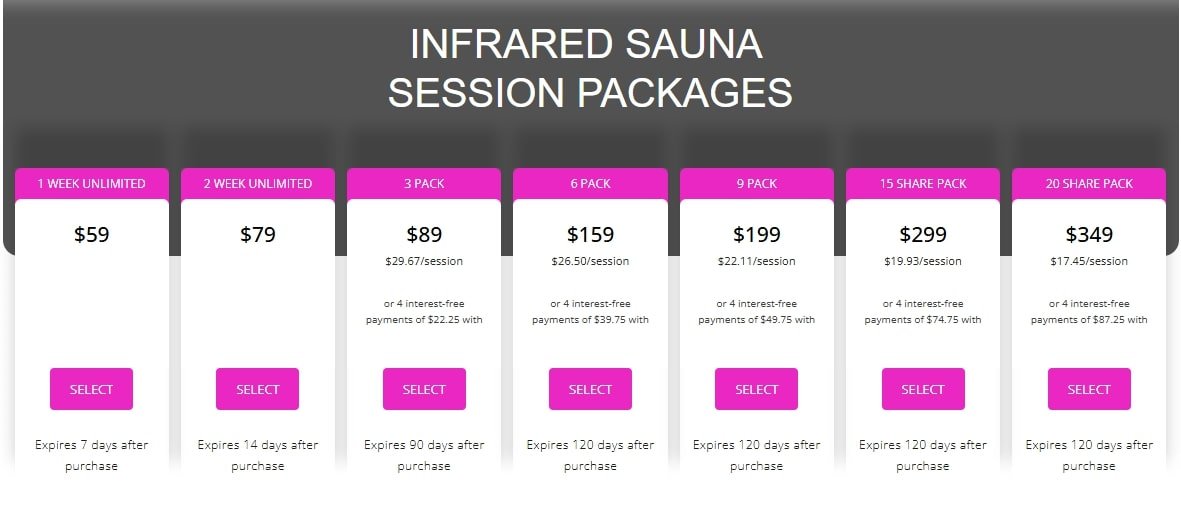1181x521 pixels.
Task: Click the 2 WEEK UNLIMITED header
Action: pos(258,184)
